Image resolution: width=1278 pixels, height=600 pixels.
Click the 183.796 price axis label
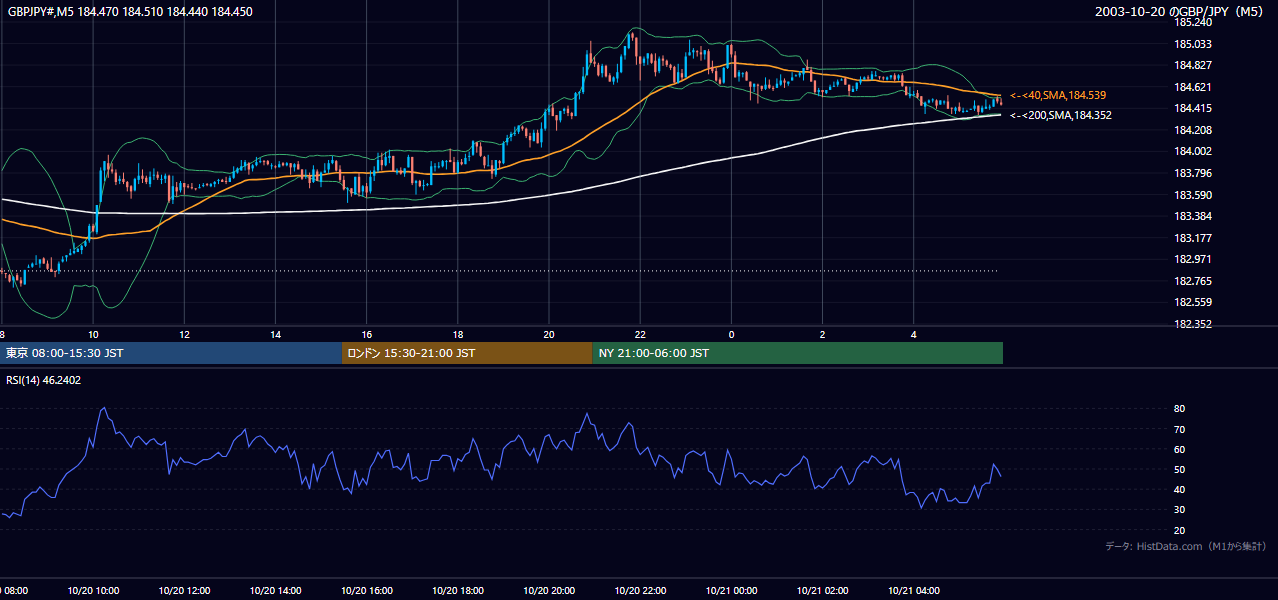click(1193, 173)
